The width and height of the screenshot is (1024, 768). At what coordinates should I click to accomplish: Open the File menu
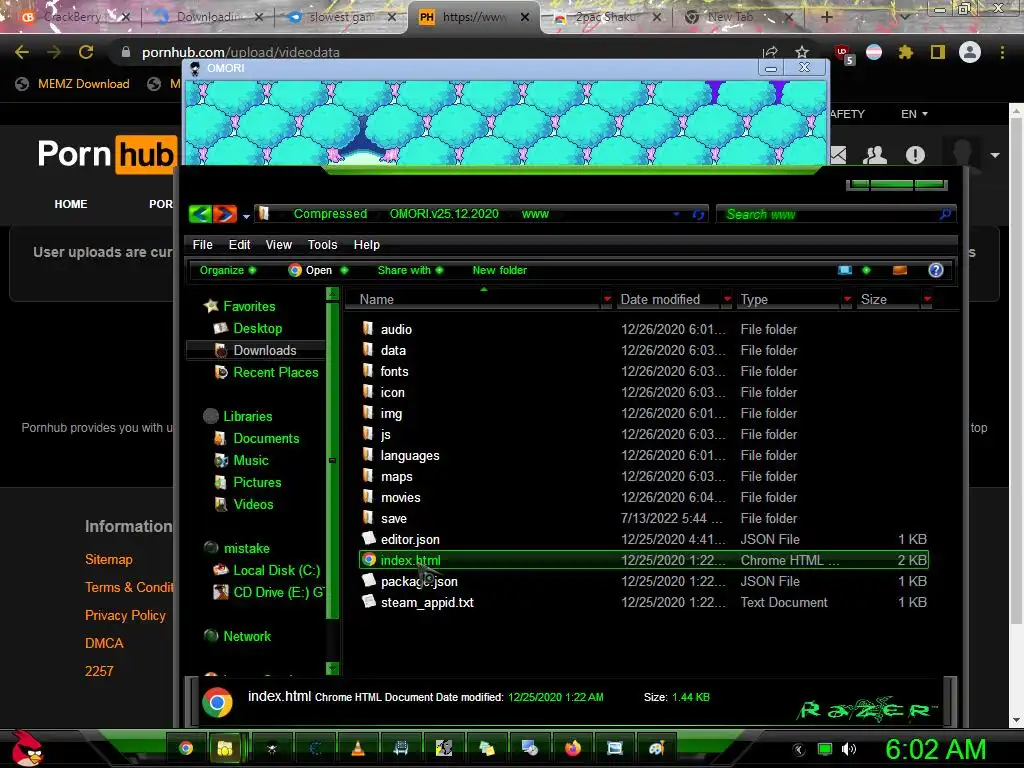click(202, 244)
